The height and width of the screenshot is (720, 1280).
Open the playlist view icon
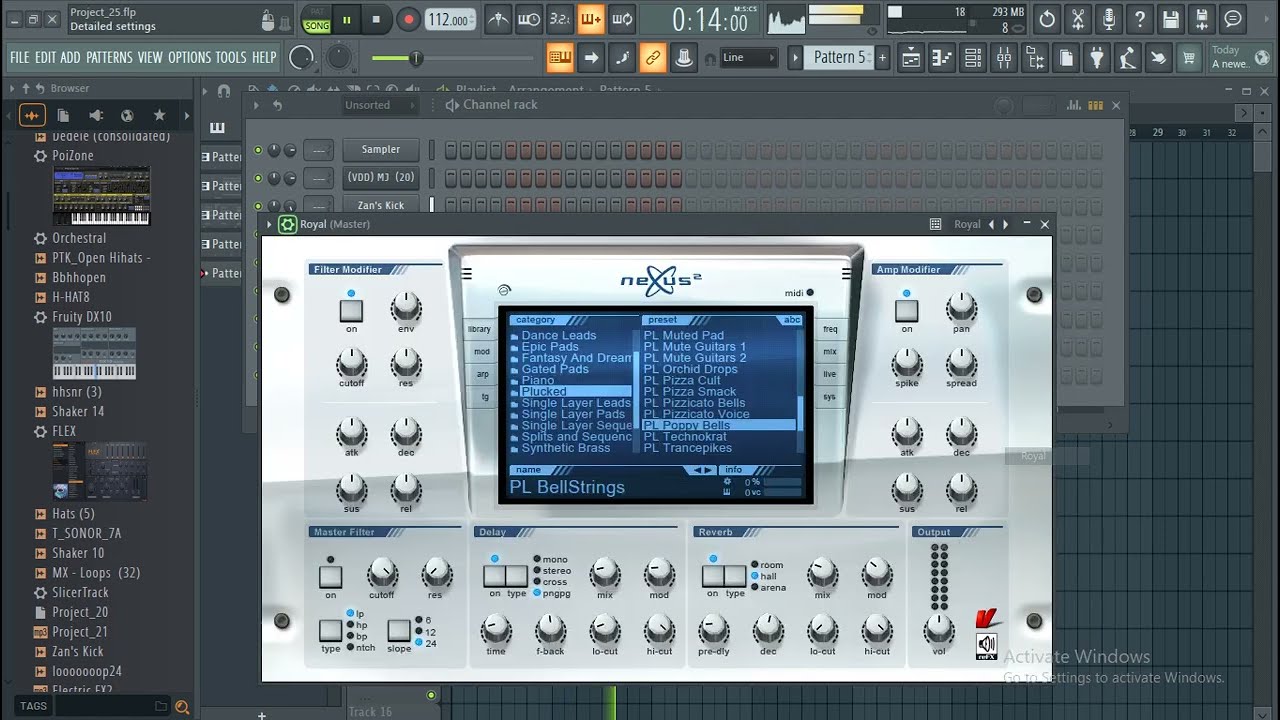[x=911, y=58]
